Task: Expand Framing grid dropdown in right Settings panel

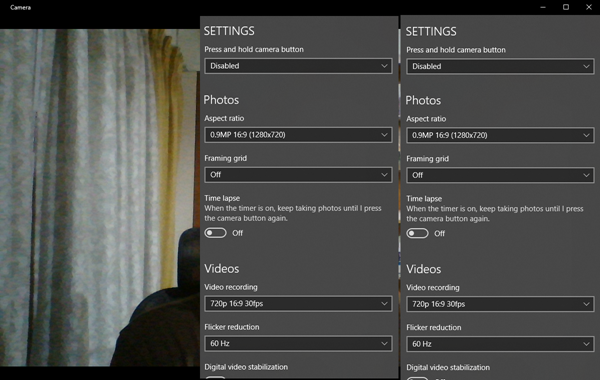Action: click(500, 175)
